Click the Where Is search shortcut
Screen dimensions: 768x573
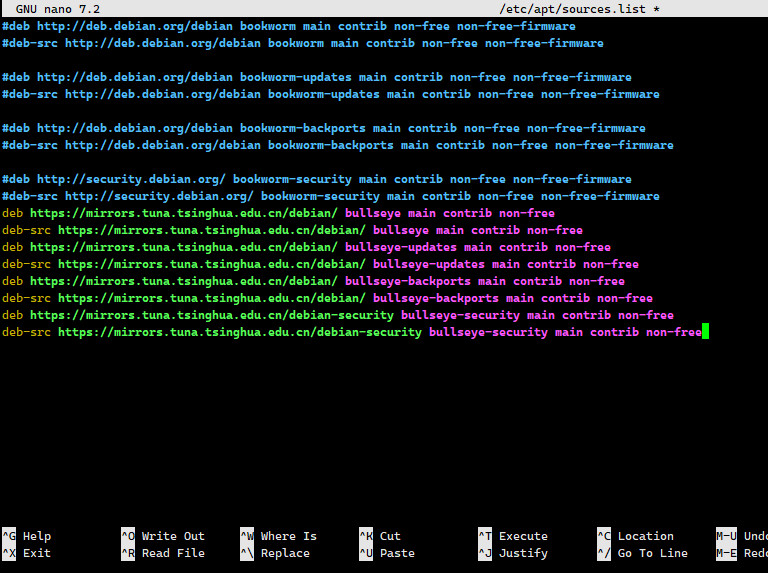click(x=288, y=536)
